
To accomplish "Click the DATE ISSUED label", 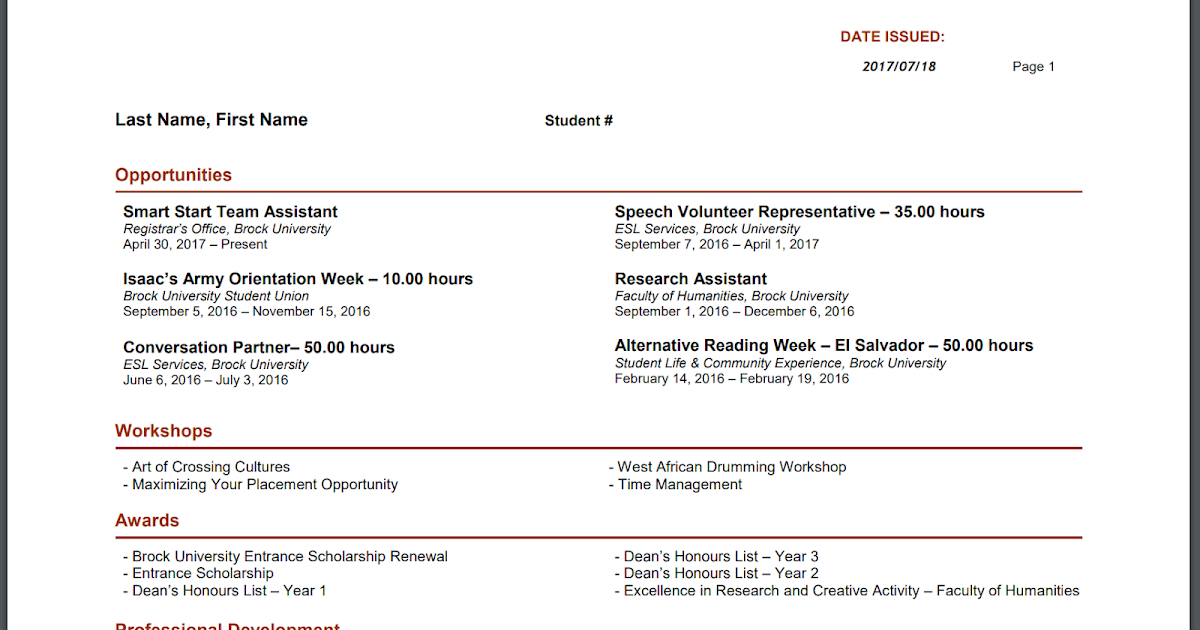I will pyautogui.click(x=893, y=36).
